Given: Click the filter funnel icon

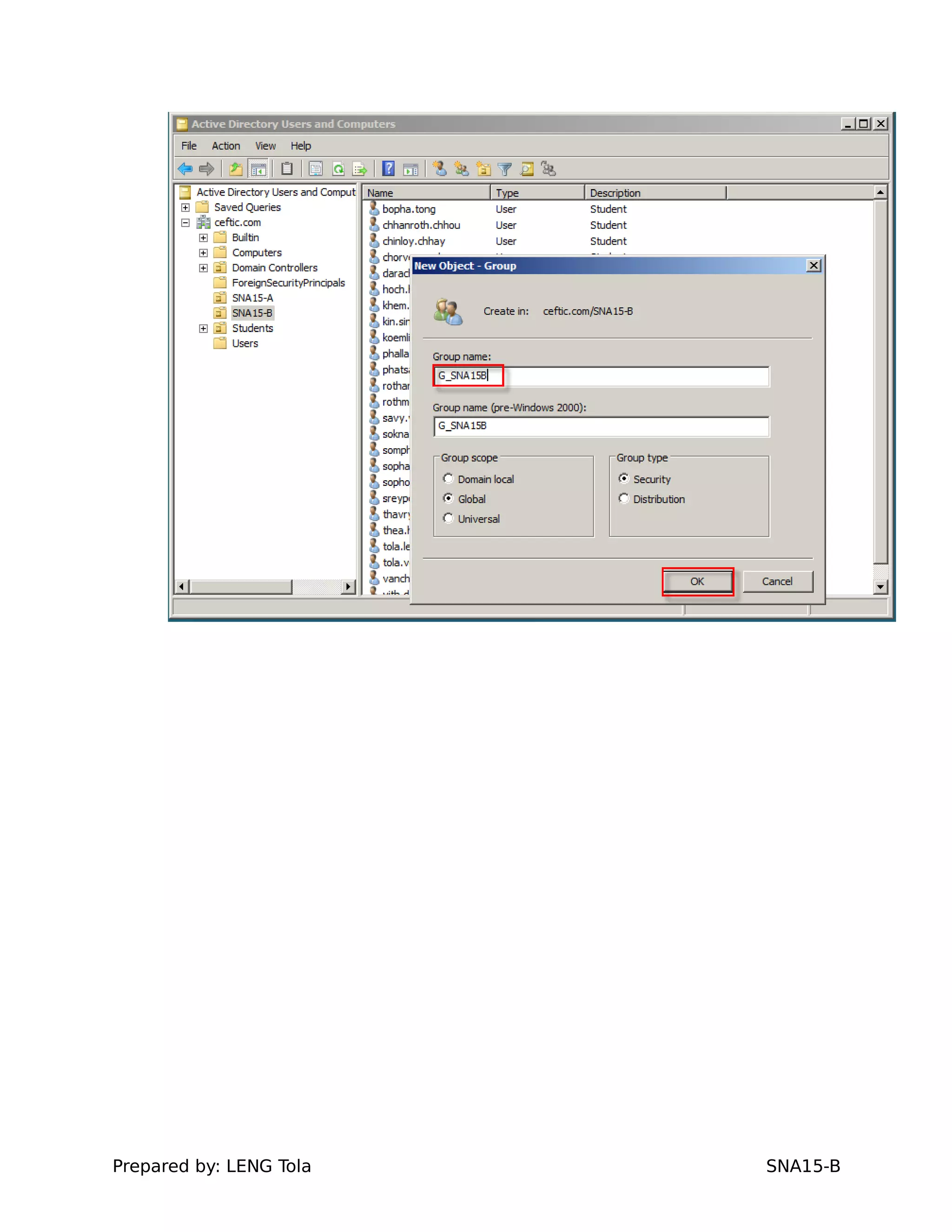Looking at the screenshot, I should [505, 169].
